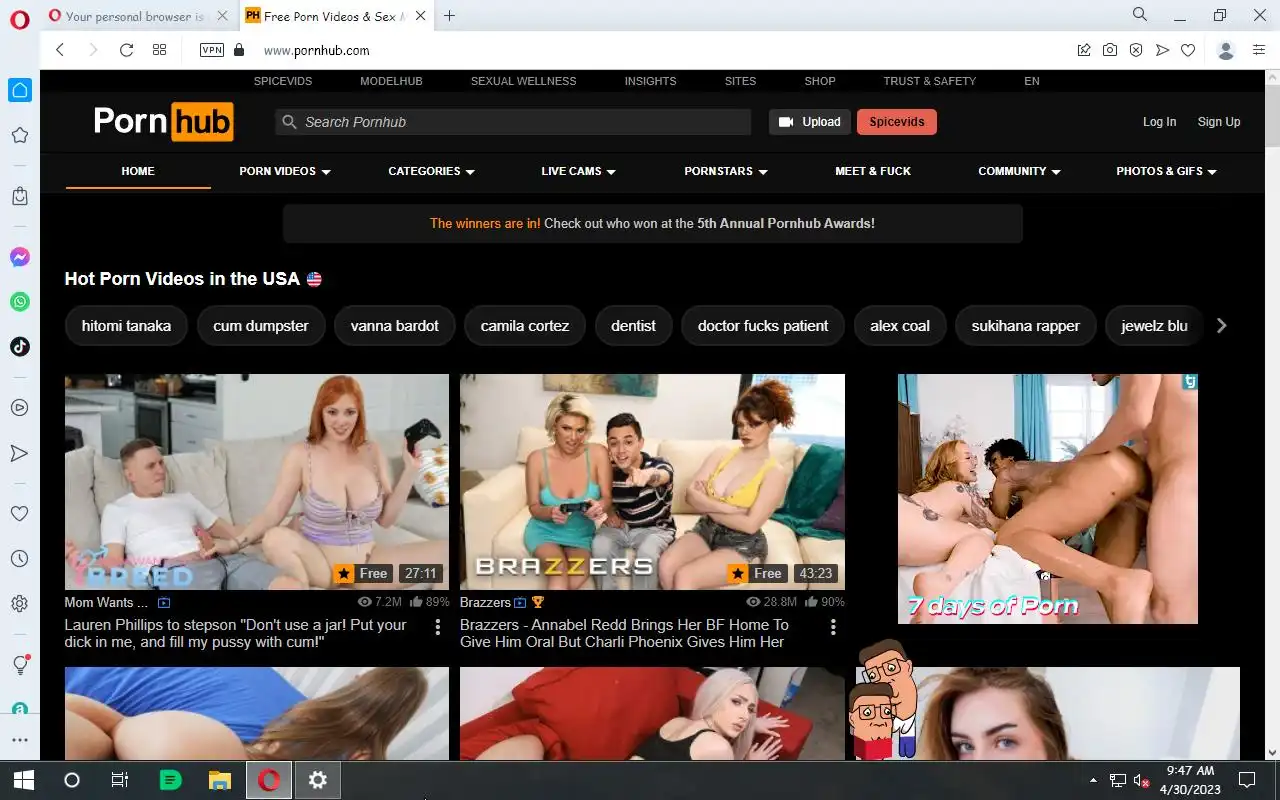Click the Log In link
Viewport: 1280px width, 800px height.
click(1159, 122)
